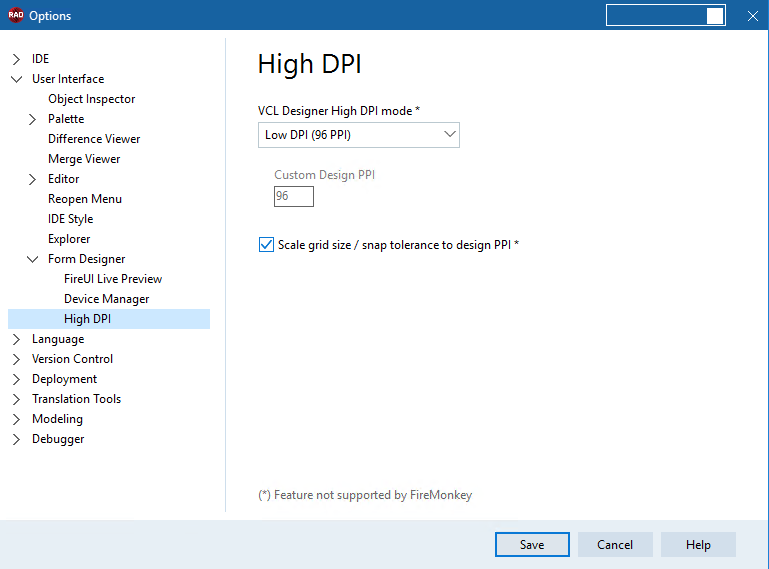Viewport: 769px width, 569px height.
Task: Select Deployment category
Action: pos(65,379)
